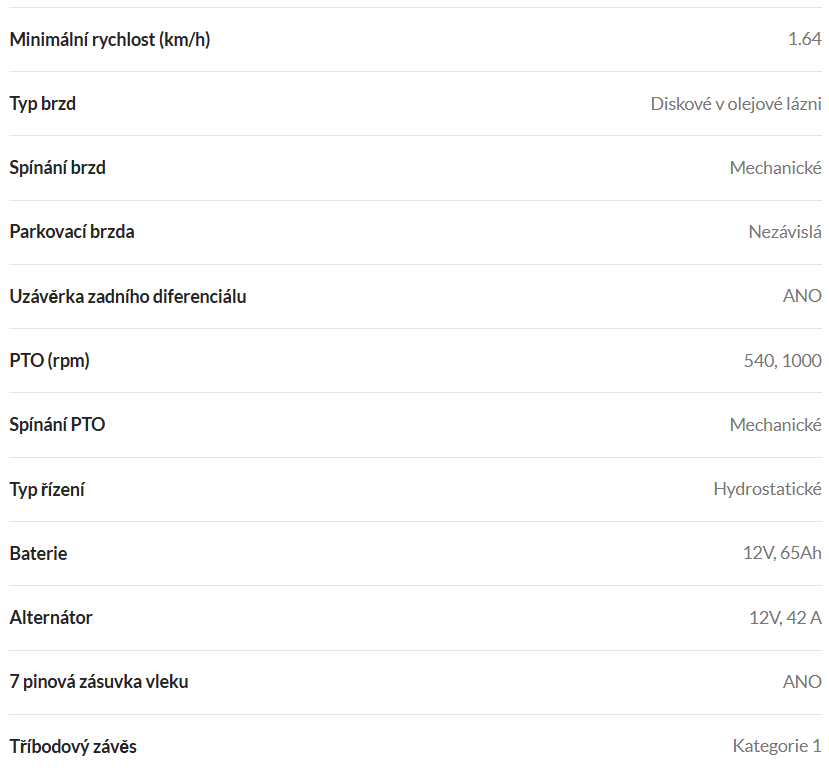Click the 12V, 42 A alternator value
The width and height of the screenshot is (829, 770).
click(785, 618)
